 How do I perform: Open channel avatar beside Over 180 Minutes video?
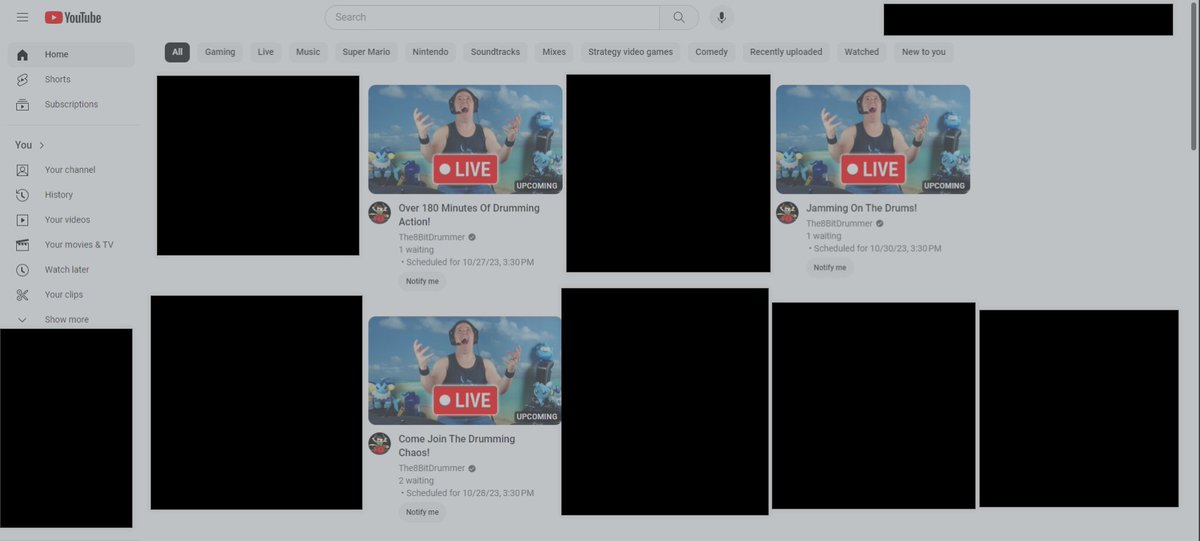tap(379, 212)
